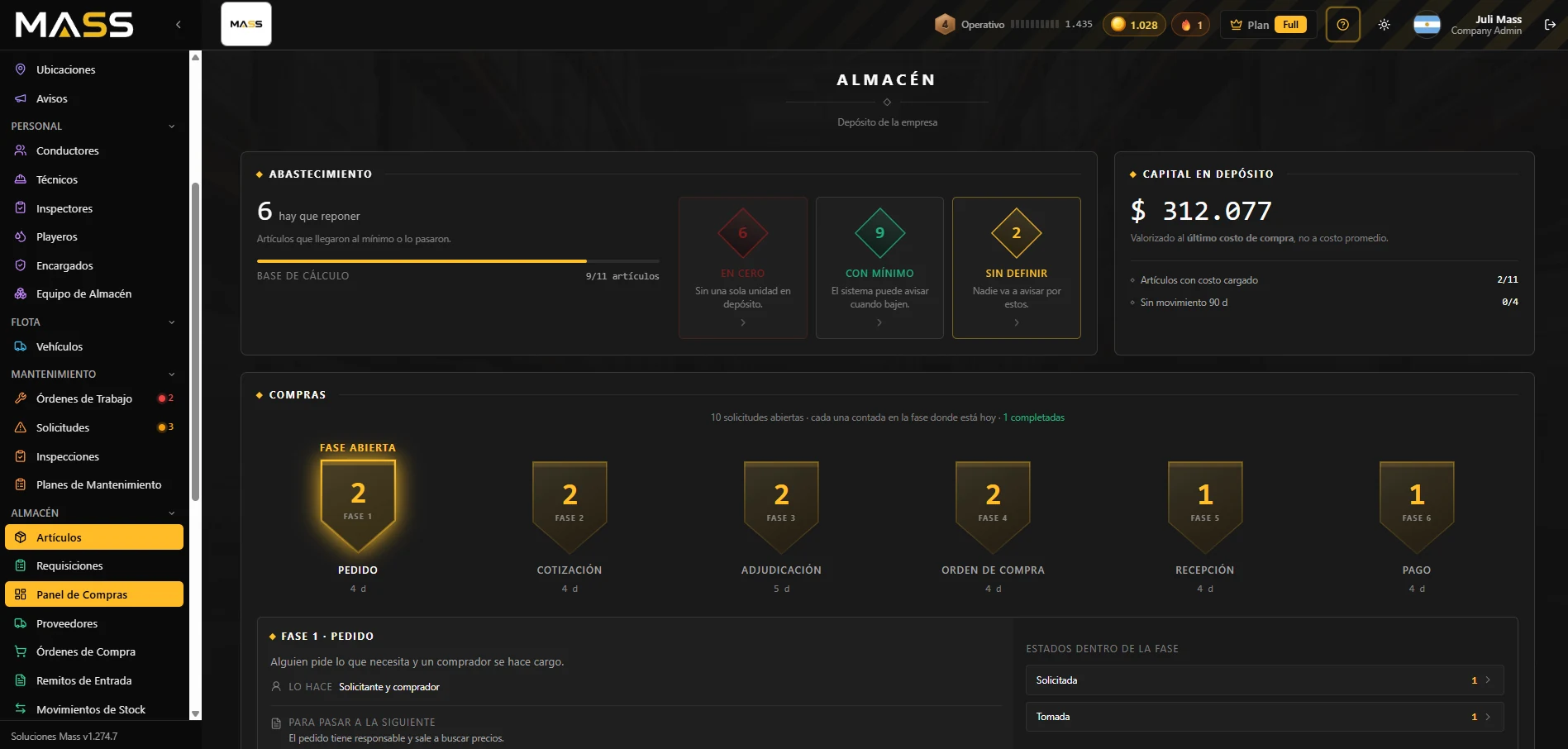This screenshot has height=749, width=1568.
Task: Click the 1.028 coins balance pill
Action: [1134, 25]
